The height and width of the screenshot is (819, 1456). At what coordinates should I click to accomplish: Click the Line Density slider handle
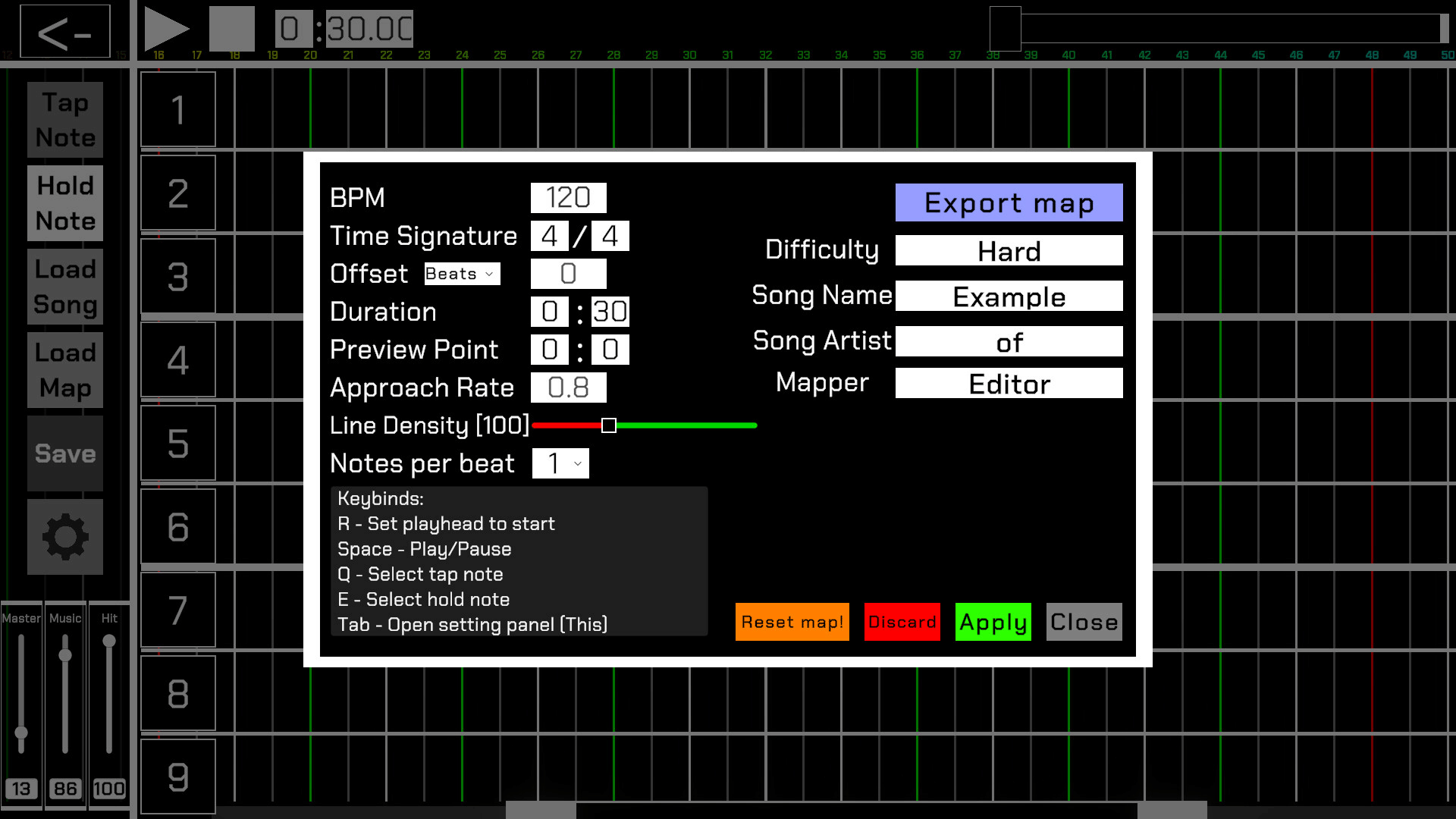tap(608, 425)
